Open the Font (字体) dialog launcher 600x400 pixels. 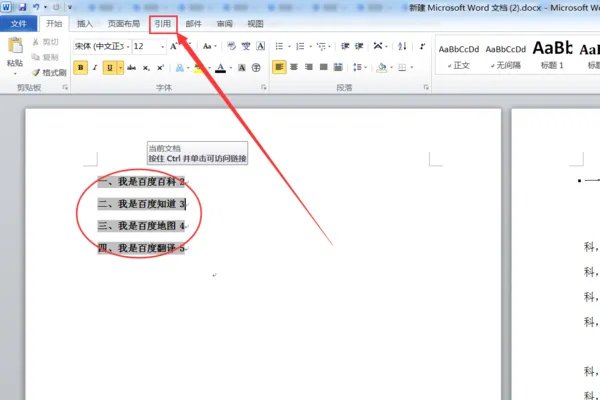point(264,88)
